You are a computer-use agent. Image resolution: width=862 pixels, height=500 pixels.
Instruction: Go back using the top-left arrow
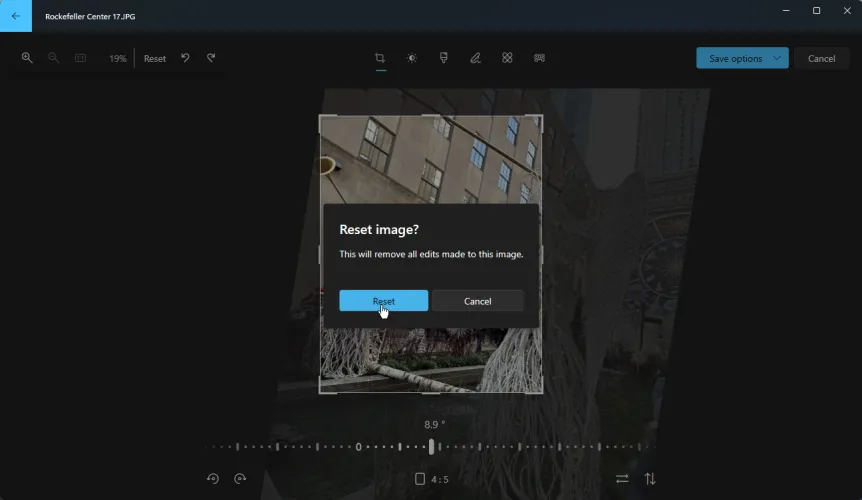[16, 16]
